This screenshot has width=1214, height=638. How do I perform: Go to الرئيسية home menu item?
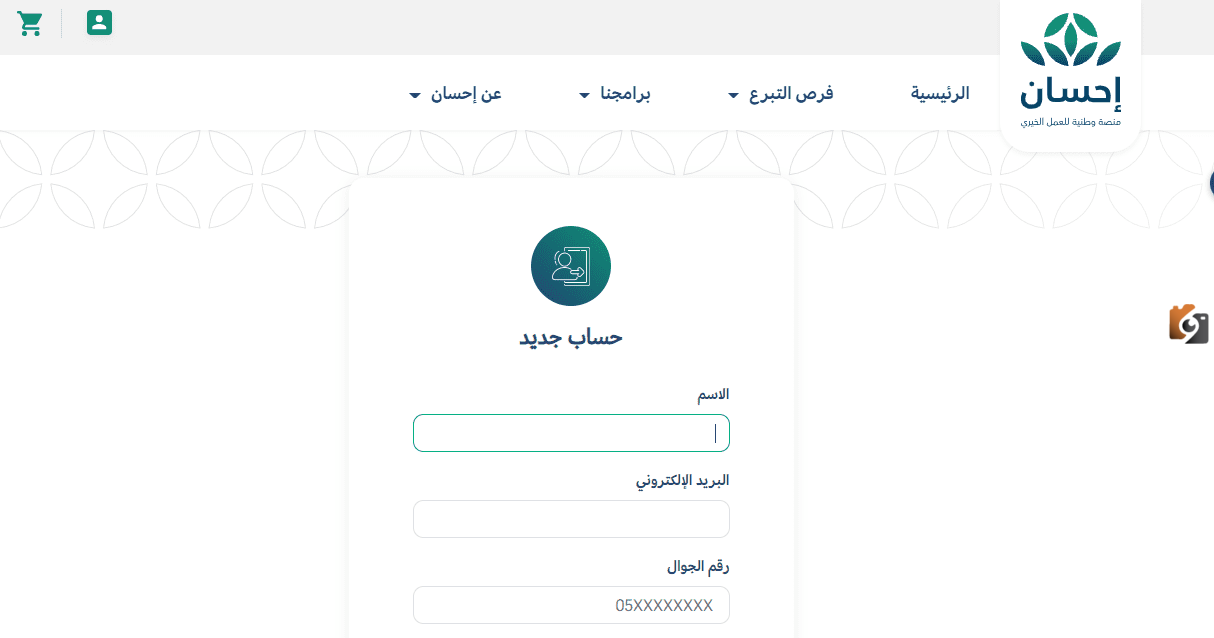click(x=940, y=94)
